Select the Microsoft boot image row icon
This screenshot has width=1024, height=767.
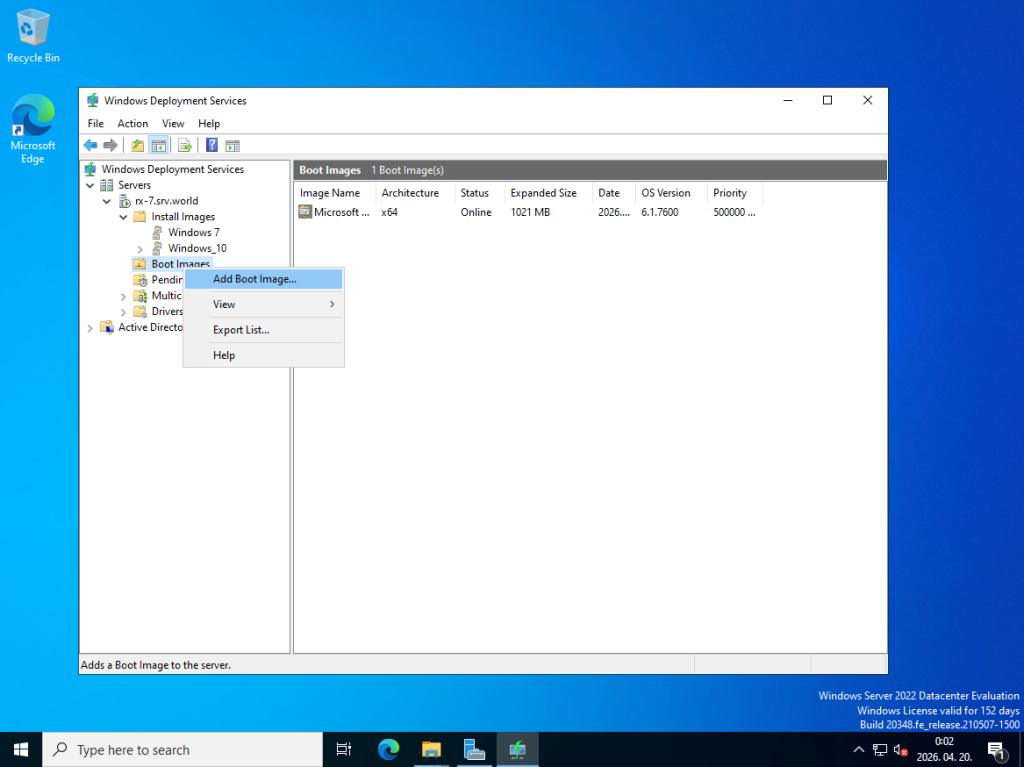pos(306,212)
